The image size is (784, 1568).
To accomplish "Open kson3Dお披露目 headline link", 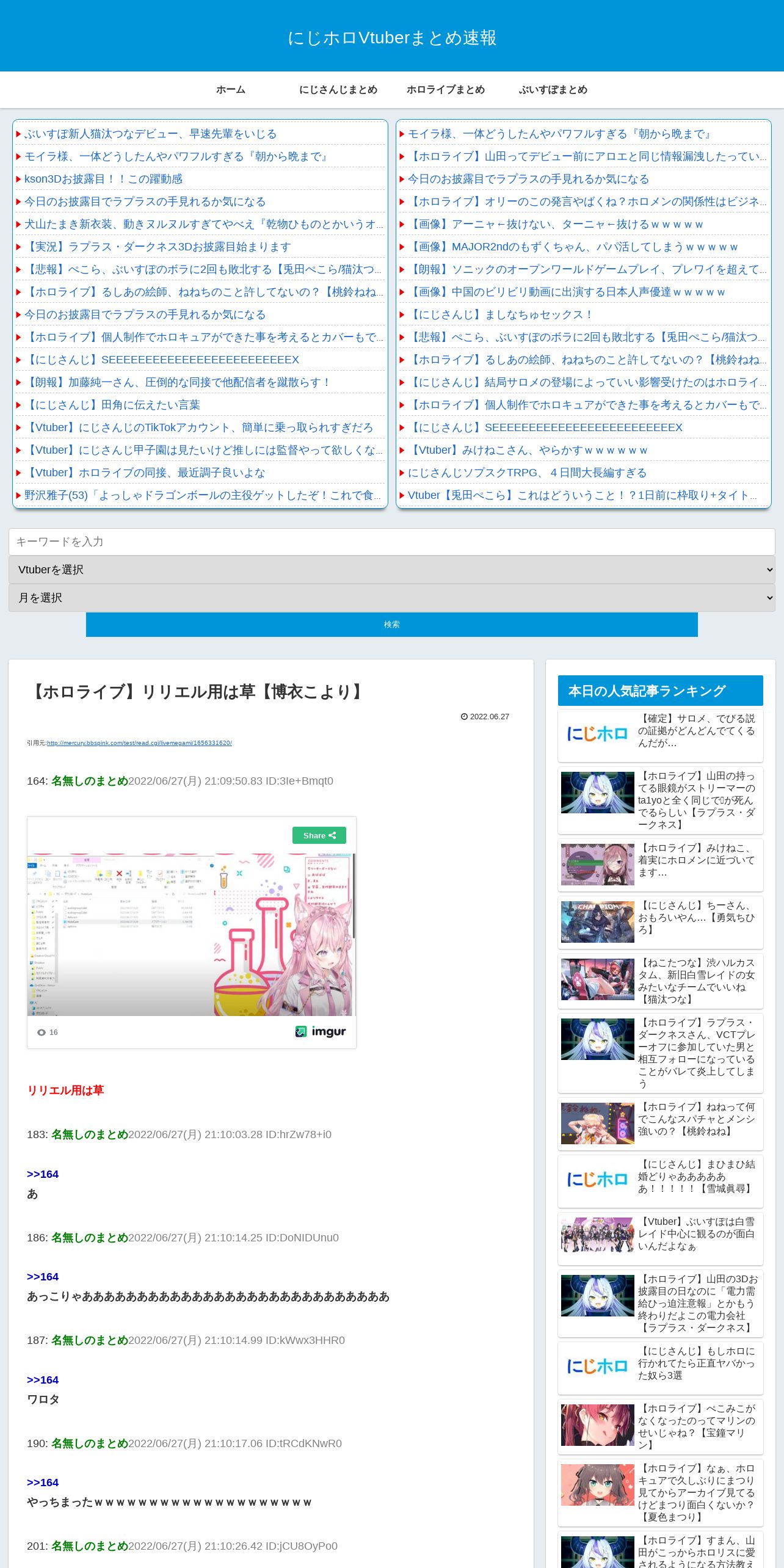I will coord(103,179).
